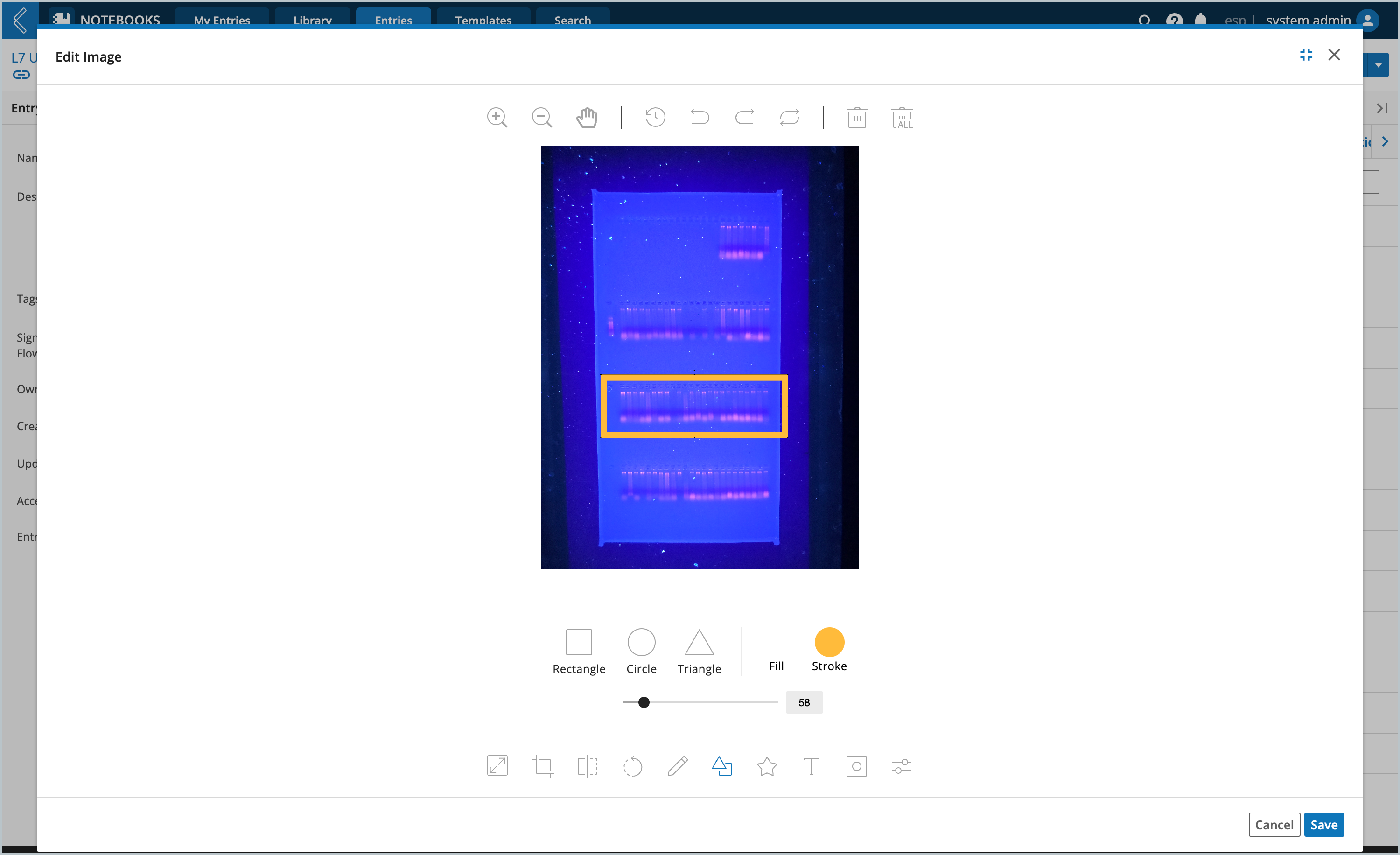Click the Save button
The width and height of the screenshot is (1400, 855).
[1324, 824]
